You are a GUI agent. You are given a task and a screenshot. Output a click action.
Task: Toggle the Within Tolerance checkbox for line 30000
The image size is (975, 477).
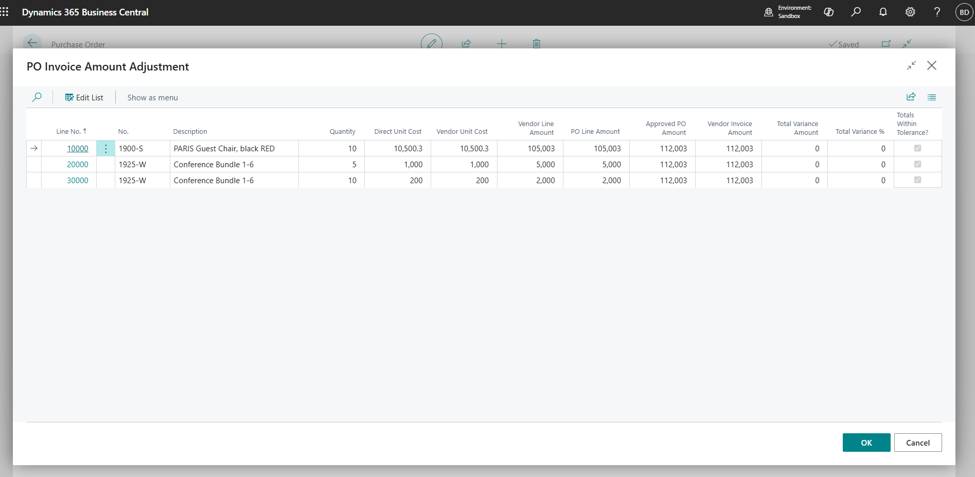917,180
